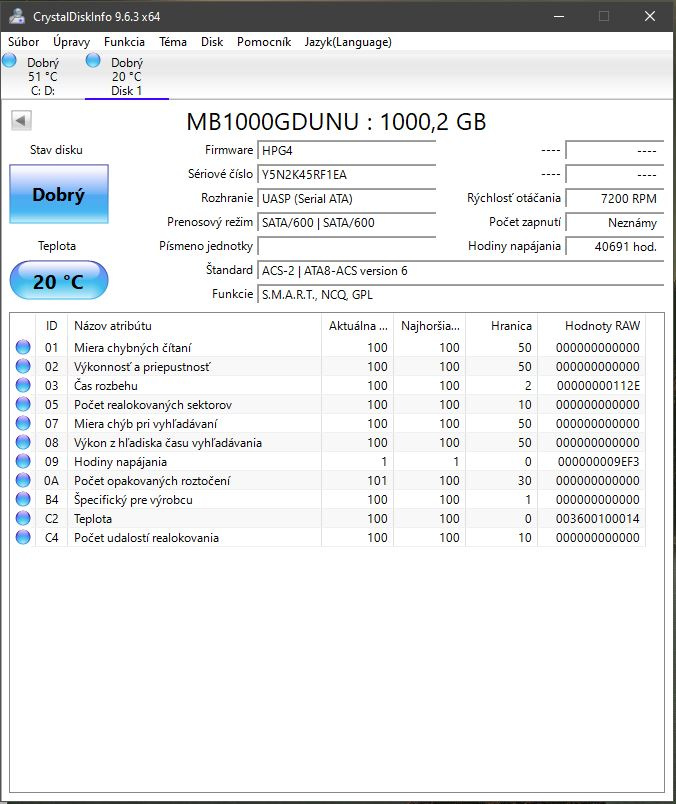Open the Disk menu
The image size is (676, 804).
pyautogui.click(x=212, y=42)
